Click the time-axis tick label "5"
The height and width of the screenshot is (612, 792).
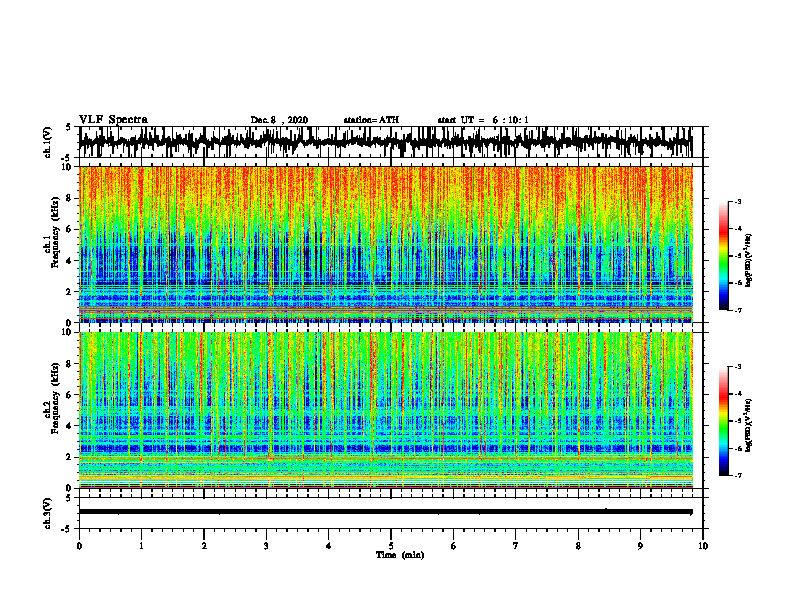point(391,546)
